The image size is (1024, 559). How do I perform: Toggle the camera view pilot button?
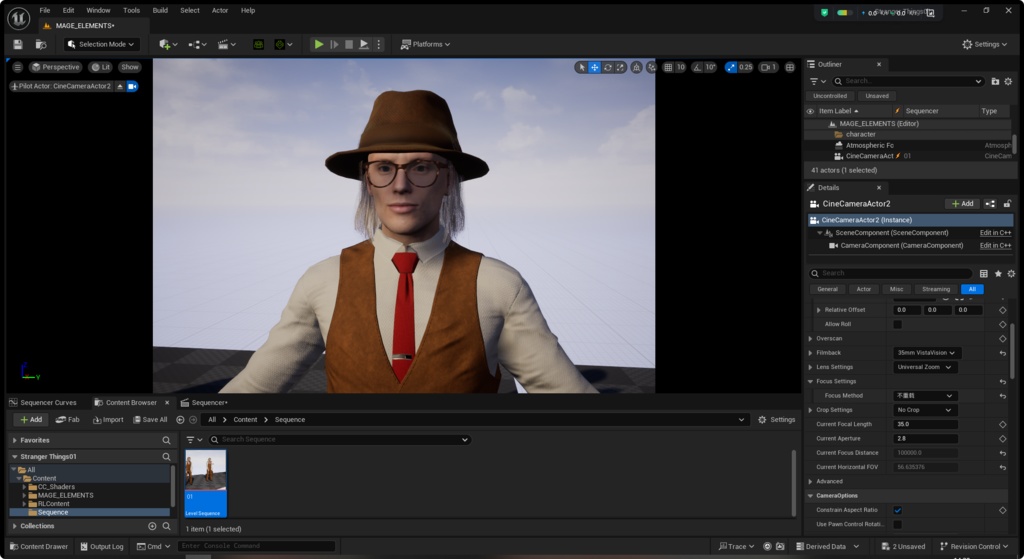pyautogui.click(x=132, y=86)
